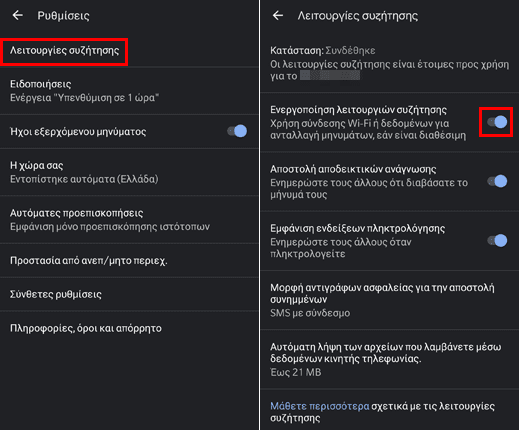Viewport: 519px width, 430px height.
Task: Tap the SMS με σύνδεσμο value
Action: coord(310,313)
